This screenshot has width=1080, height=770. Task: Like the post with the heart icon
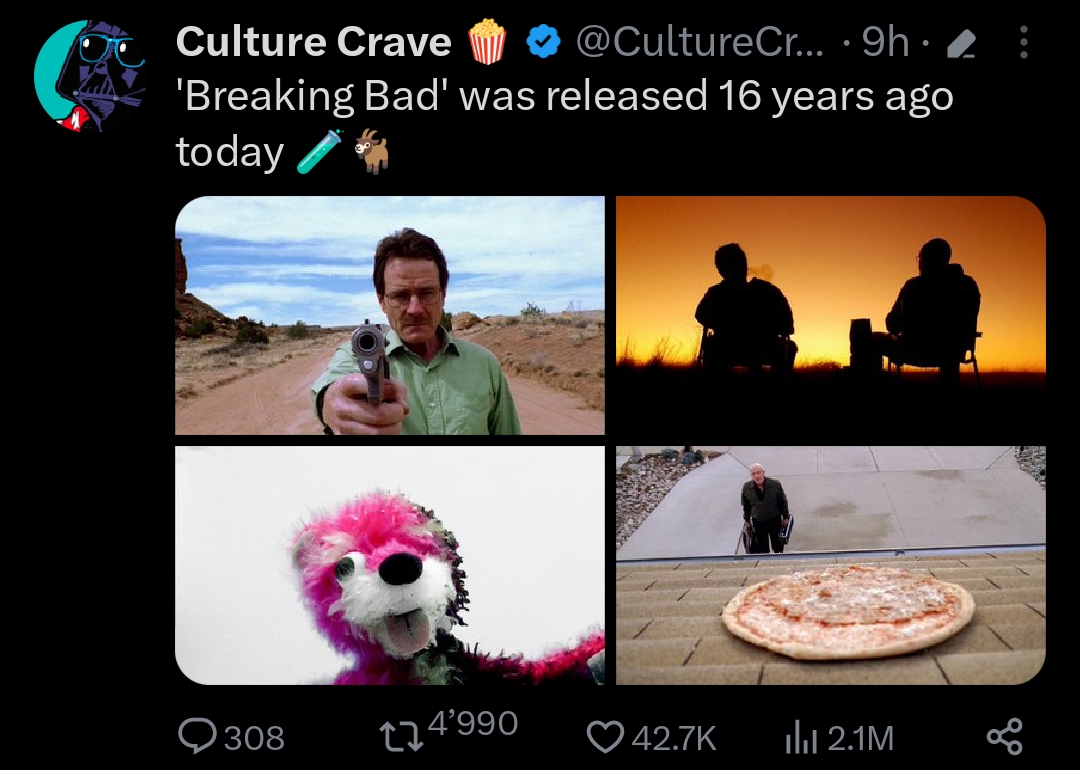604,737
